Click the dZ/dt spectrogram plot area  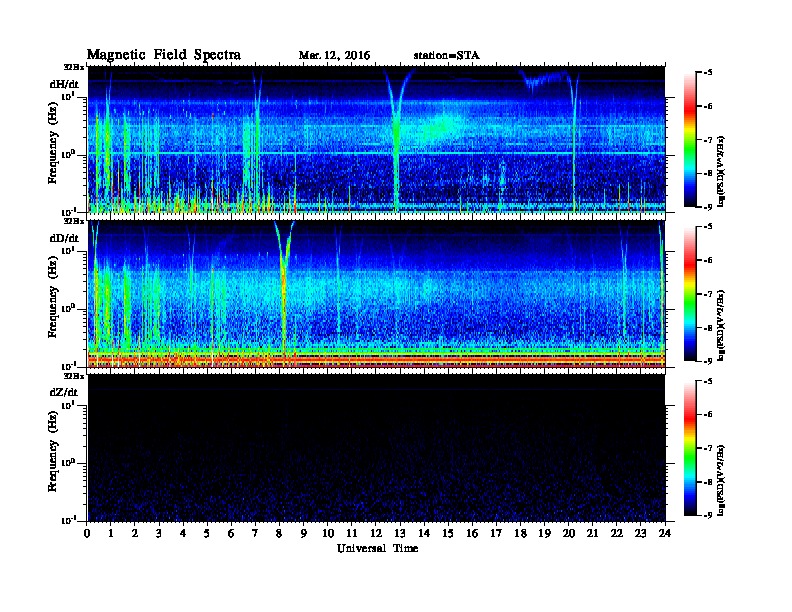click(376, 448)
